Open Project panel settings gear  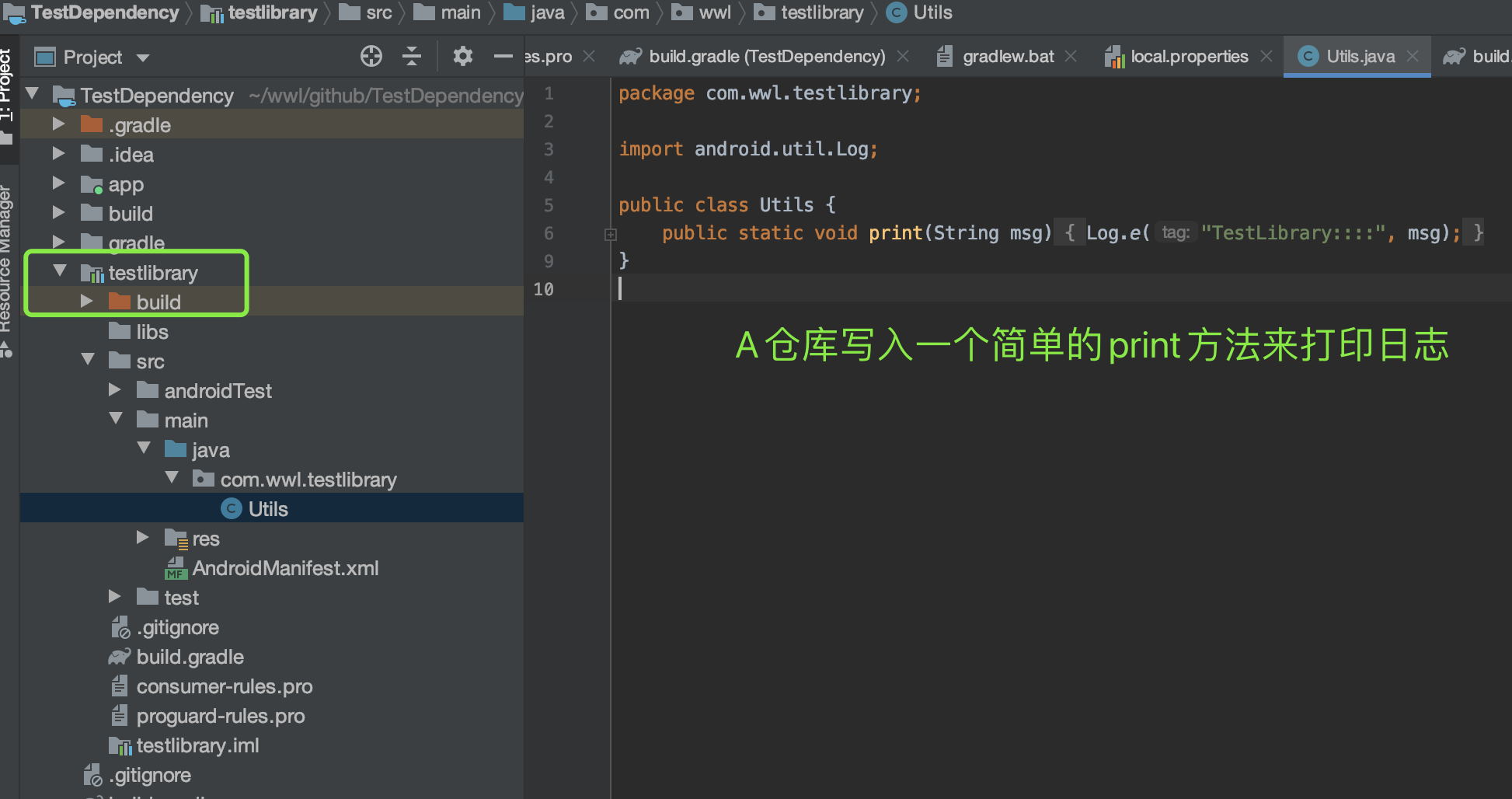click(x=463, y=57)
